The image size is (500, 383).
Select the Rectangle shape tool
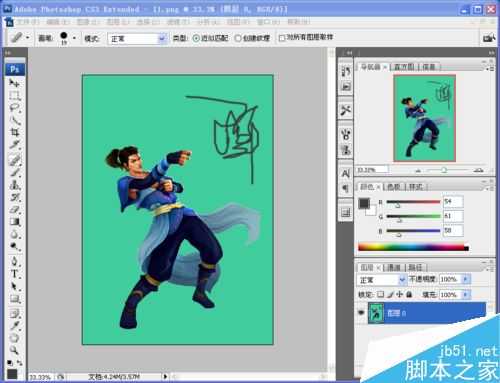pos(14,298)
